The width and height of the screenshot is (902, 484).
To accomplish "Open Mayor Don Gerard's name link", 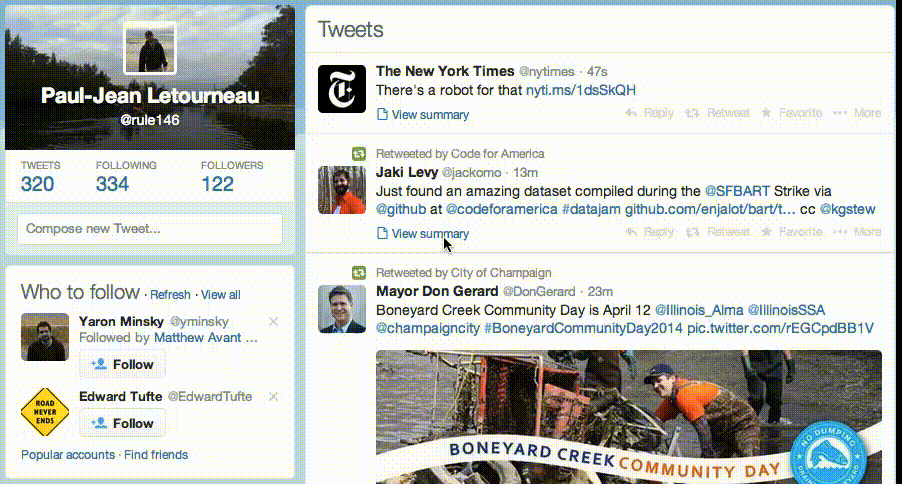I will [x=437, y=291].
